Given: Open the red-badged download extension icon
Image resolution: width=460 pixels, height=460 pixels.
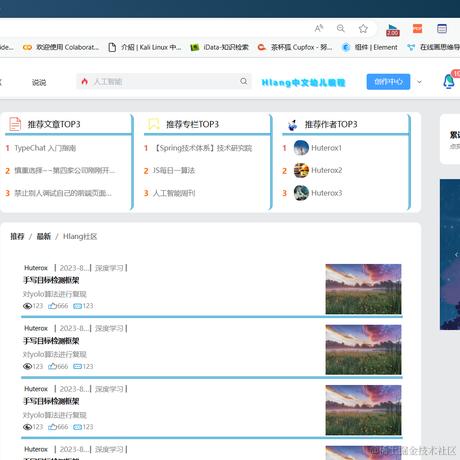Looking at the screenshot, I should [x=393, y=29].
